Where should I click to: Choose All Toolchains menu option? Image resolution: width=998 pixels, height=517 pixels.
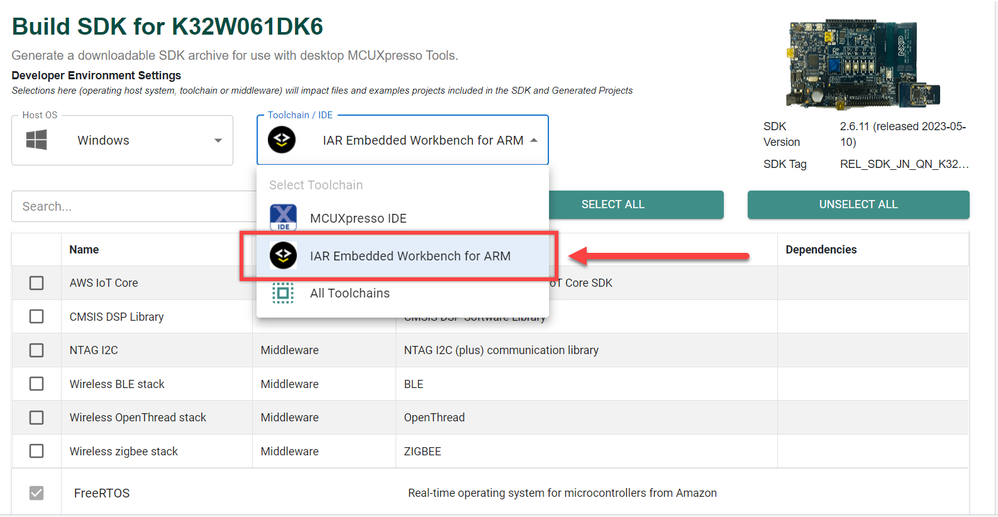pos(350,293)
